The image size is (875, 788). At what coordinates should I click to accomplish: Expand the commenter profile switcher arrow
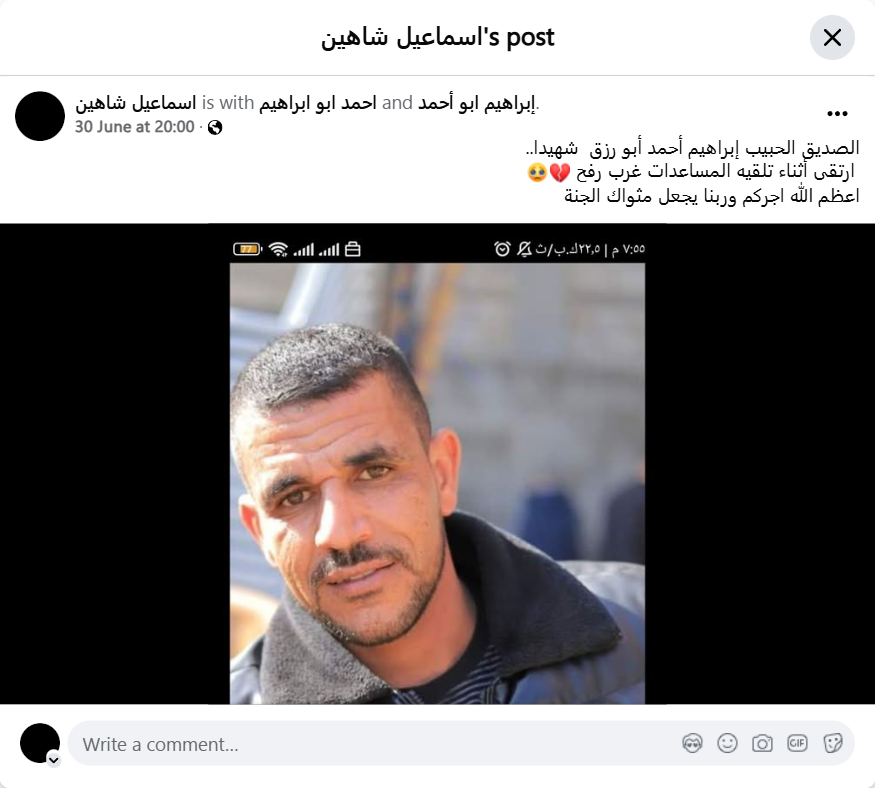click(x=54, y=760)
